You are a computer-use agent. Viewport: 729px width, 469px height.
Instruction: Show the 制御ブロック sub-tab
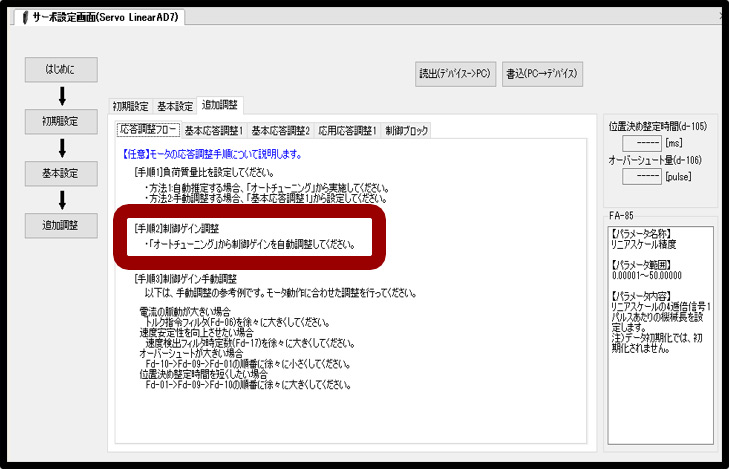point(407,130)
